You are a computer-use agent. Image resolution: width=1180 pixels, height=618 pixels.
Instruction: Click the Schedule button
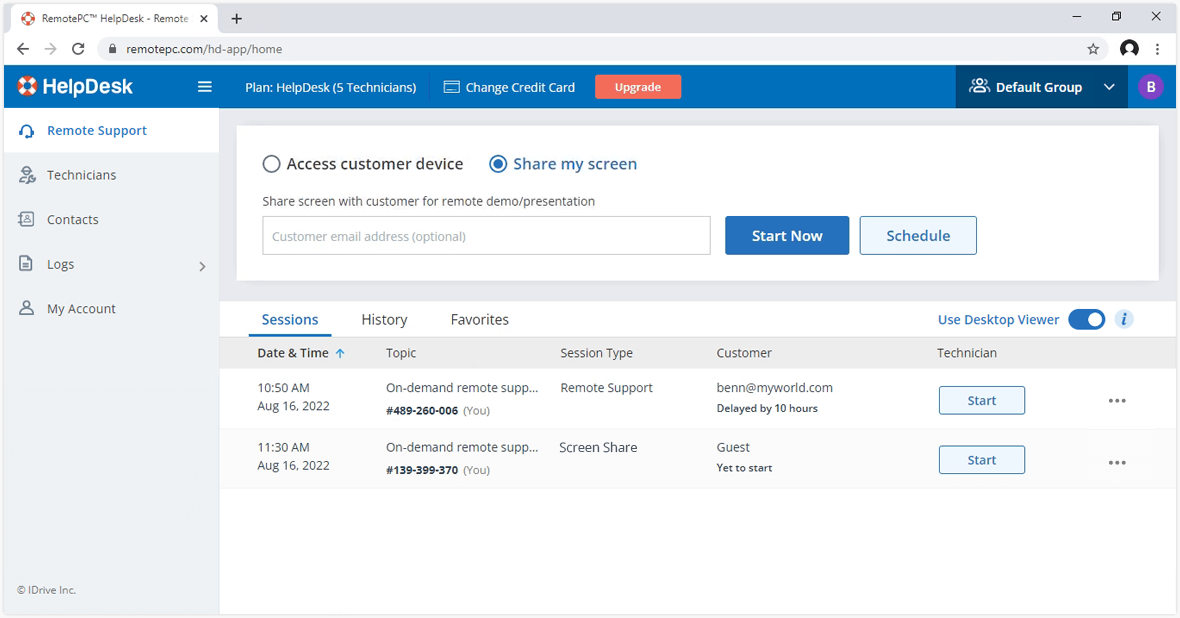coord(918,236)
